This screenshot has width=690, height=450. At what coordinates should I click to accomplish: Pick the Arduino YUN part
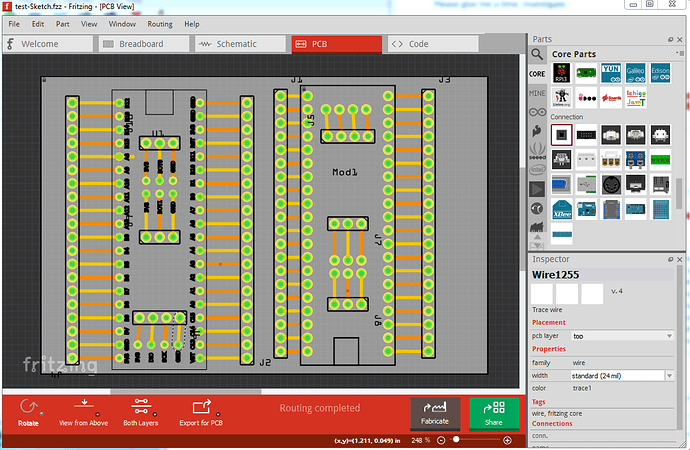click(611, 73)
